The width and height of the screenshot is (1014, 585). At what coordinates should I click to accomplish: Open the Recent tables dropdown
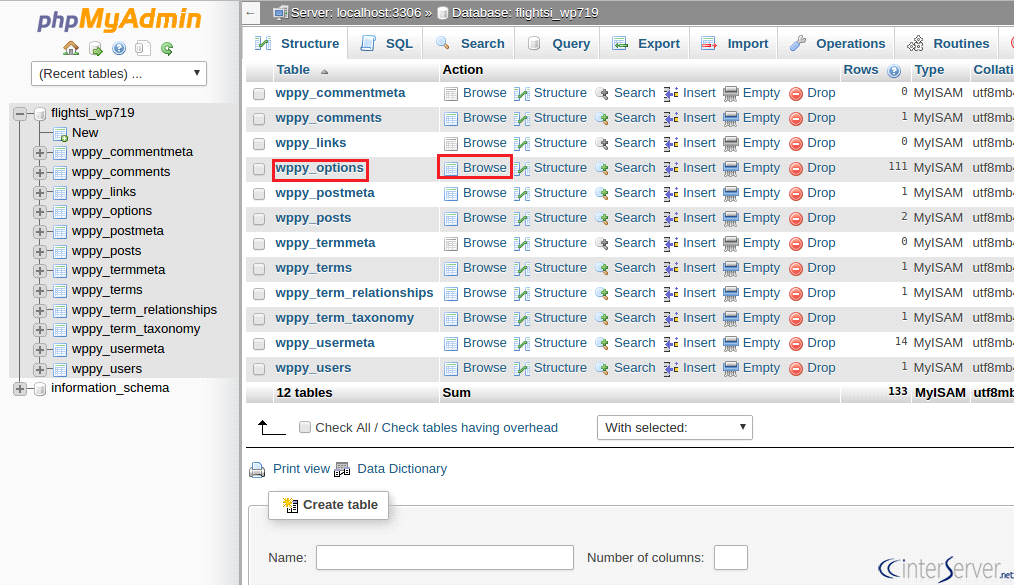pos(119,74)
